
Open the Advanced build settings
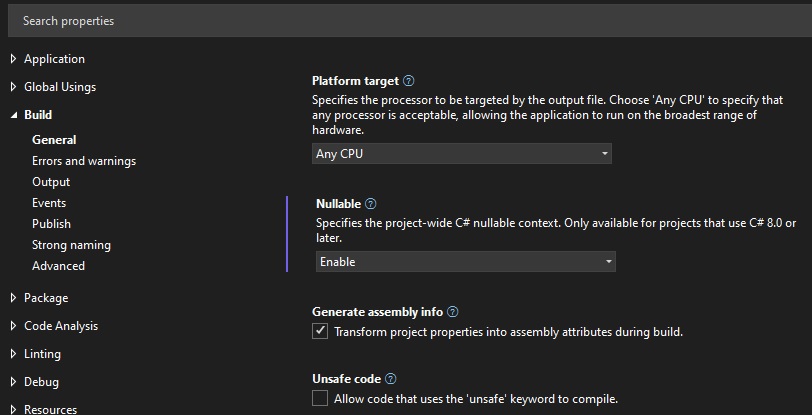click(x=58, y=266)
